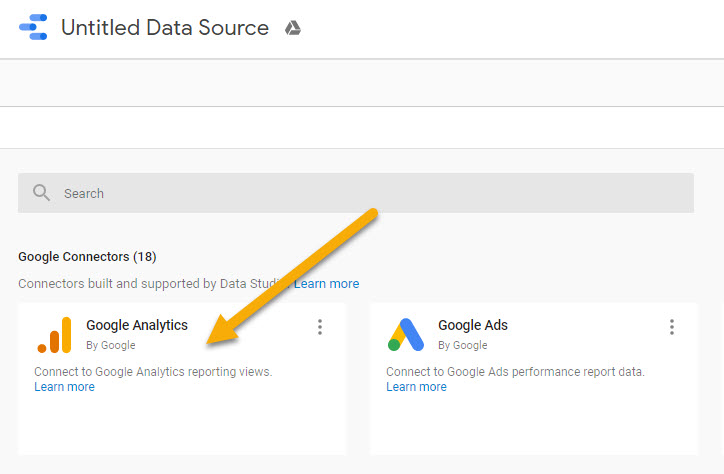The height and width of the screenshot is (474, 724).
Task: Click the search magnifier icon
Action: tap(41, 192)
